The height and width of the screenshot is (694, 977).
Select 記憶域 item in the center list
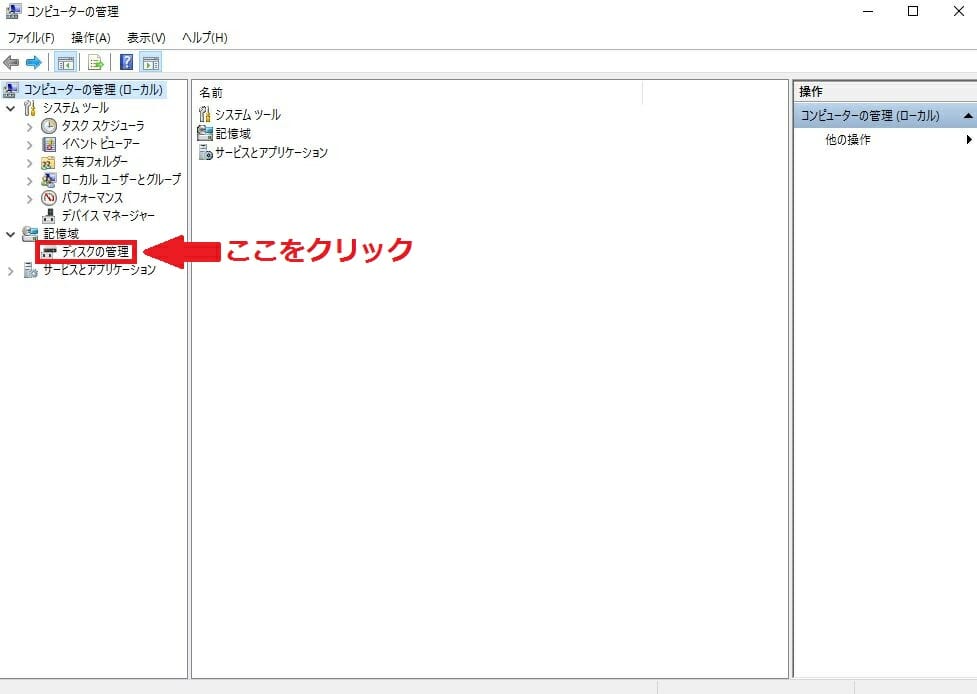[x=232, y=133]
